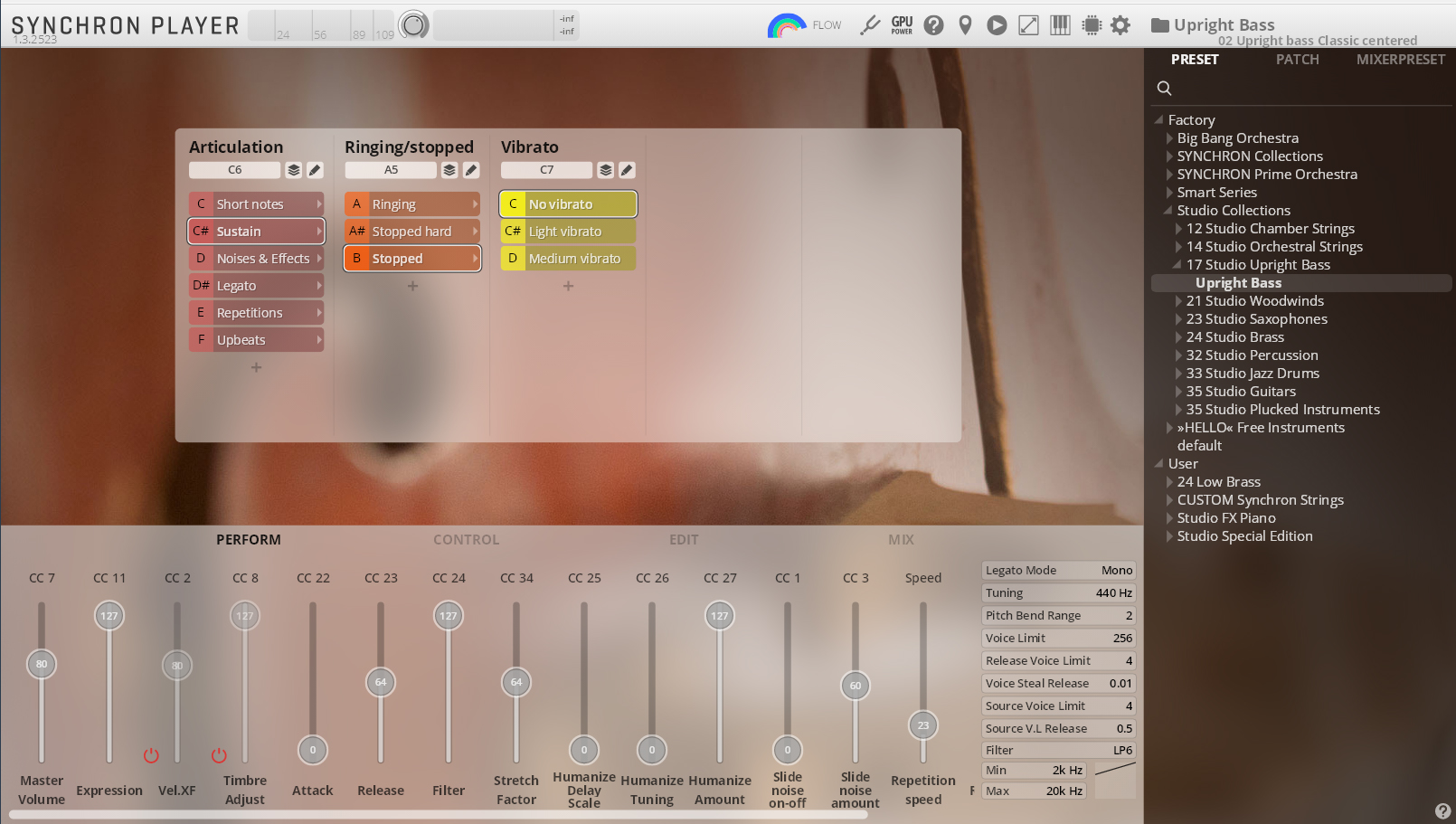Select Upbeats articulation
Viewport: 1456px width, 824px height.
pos(257,340)
